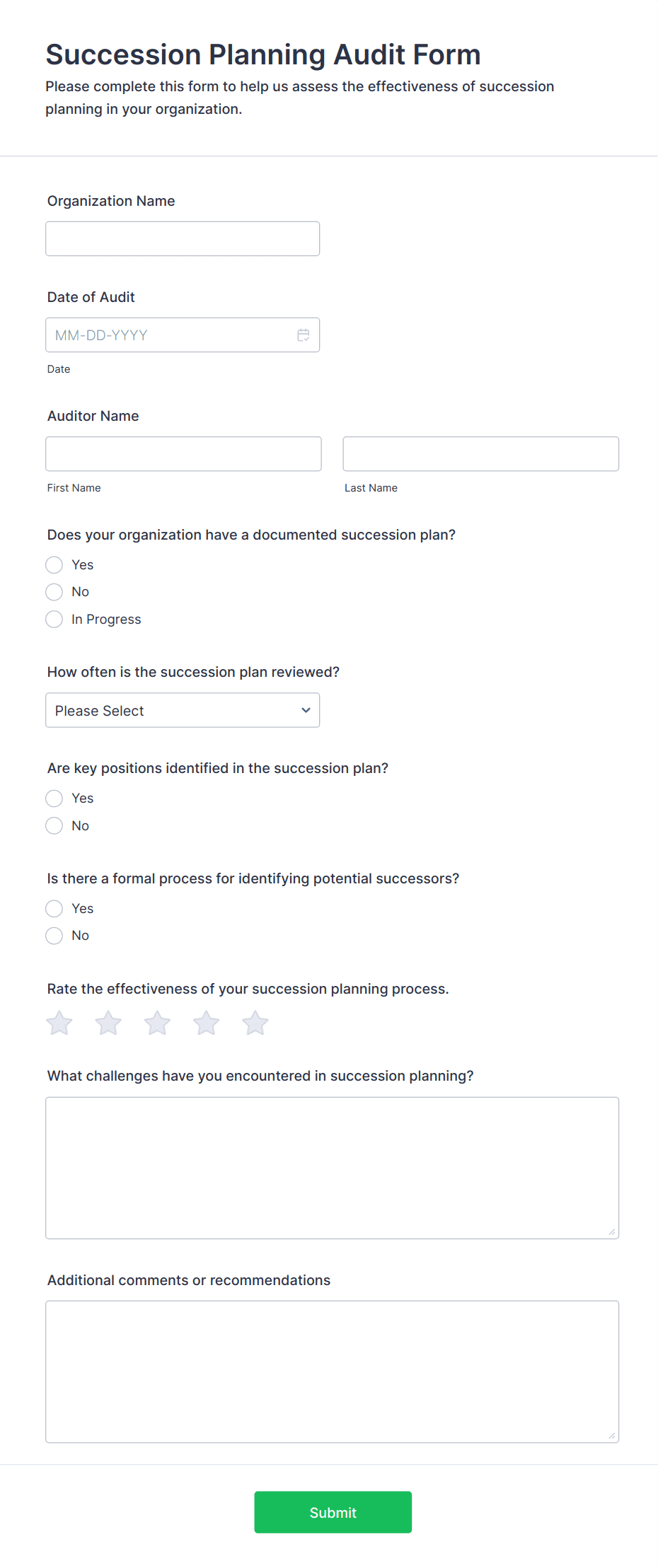Select 'Yes' for documented succession plan

[54, 564]
